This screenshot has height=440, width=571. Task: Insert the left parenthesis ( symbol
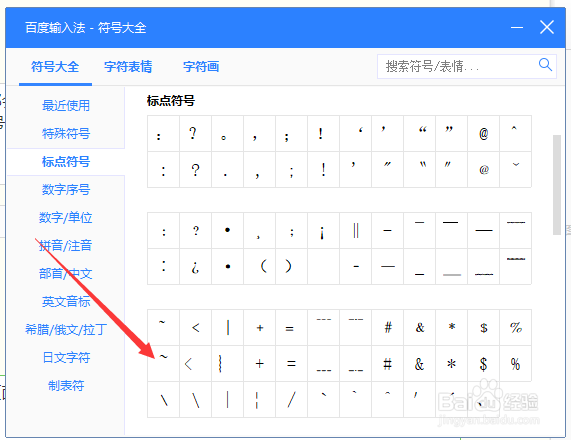tap(259, 266)
